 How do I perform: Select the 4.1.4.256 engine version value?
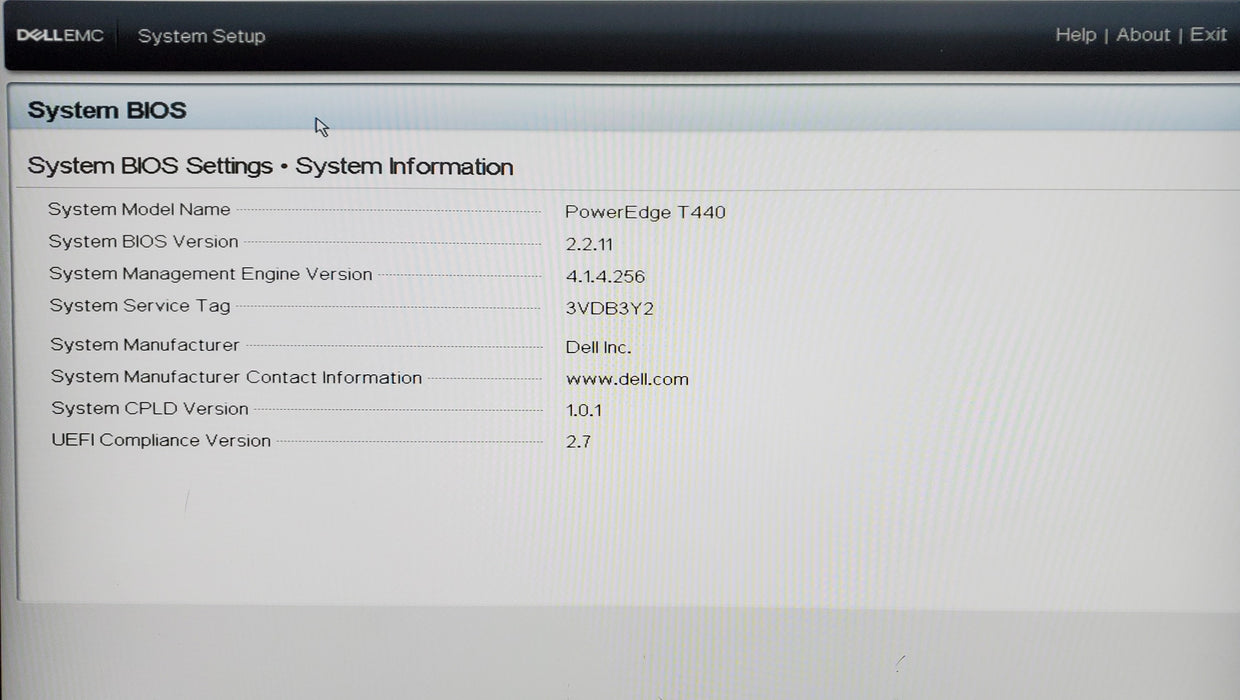coord(605,277)
